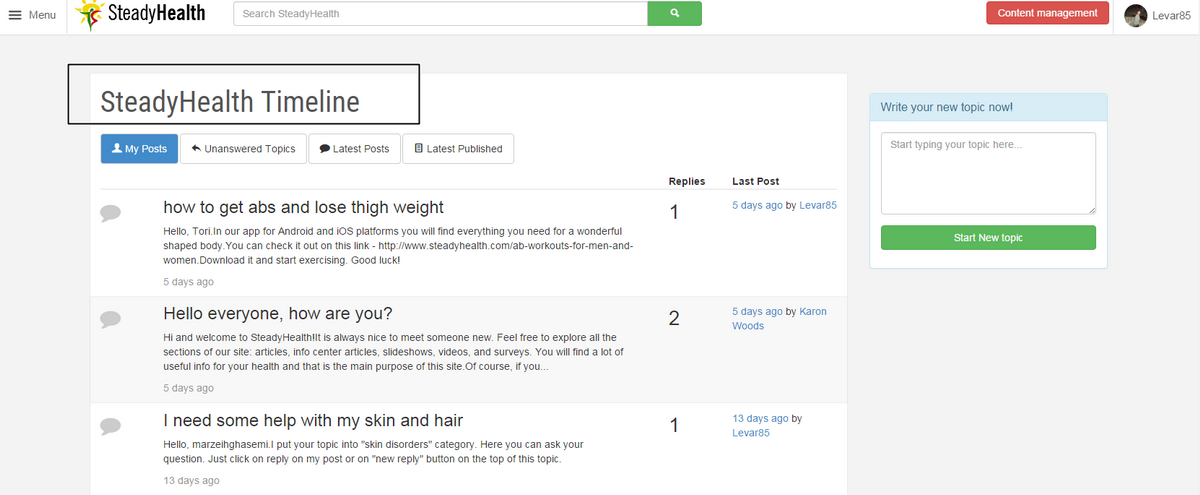Click '5 days ago' link by Karon Woods
The width and height of the screenshot is (1200, 495).
click(x=757, y=311)
